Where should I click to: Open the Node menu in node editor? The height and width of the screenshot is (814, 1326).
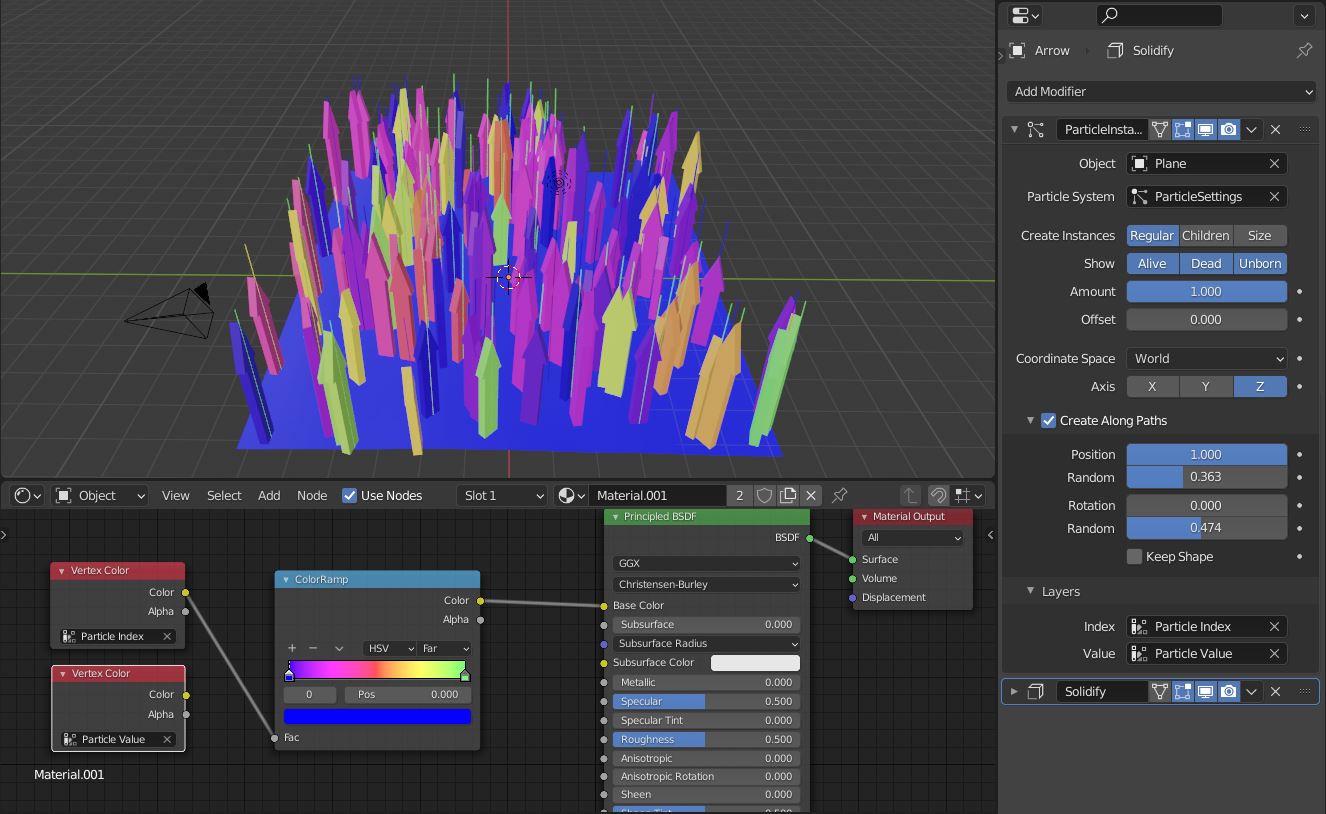(x=312, y=495)
